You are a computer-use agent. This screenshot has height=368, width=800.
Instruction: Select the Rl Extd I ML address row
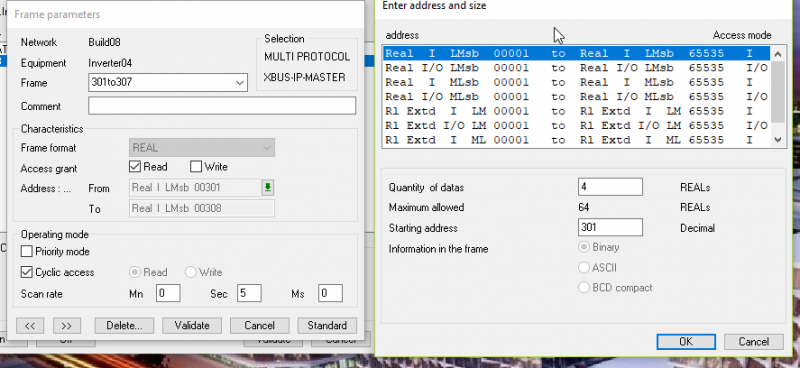tap(577, 139)
